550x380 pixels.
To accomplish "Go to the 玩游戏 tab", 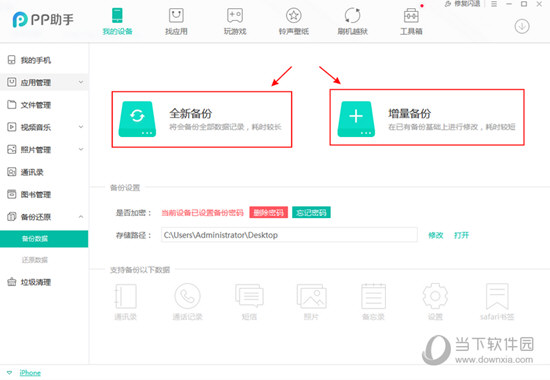I will 235,21.
